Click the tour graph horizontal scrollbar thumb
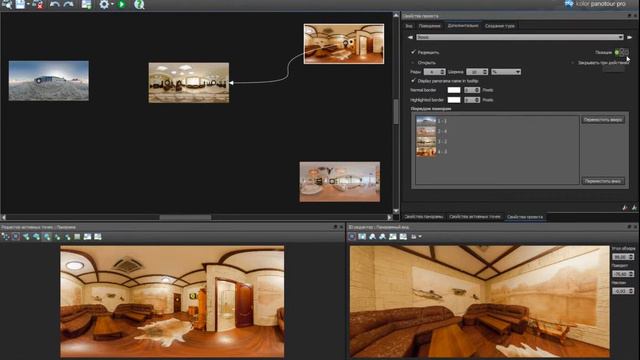640x360 pixels. pos(185,218)
